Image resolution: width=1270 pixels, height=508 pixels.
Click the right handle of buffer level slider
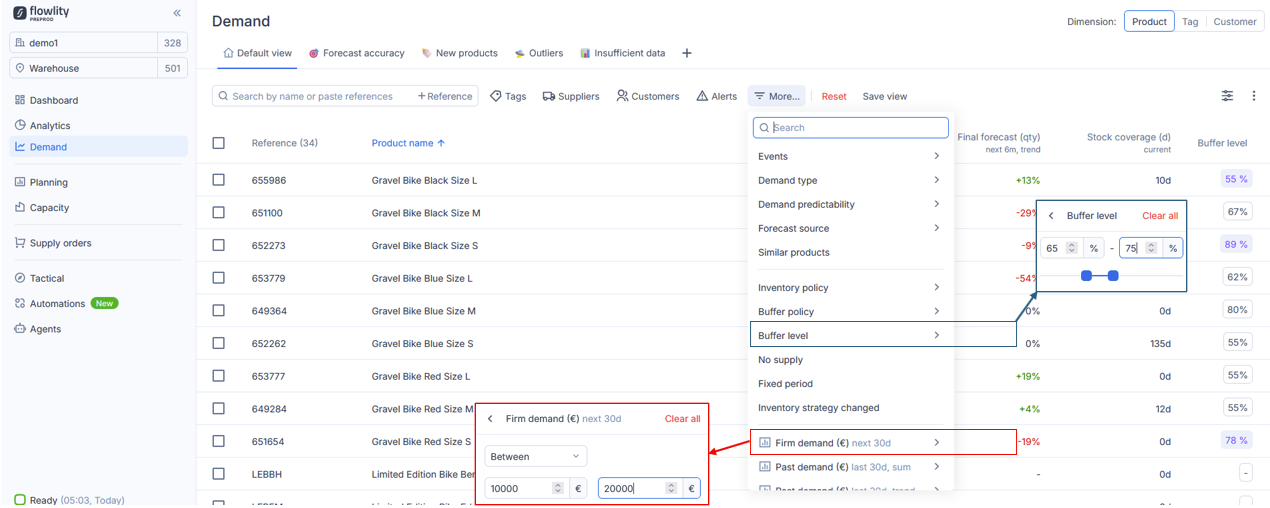1113,275
